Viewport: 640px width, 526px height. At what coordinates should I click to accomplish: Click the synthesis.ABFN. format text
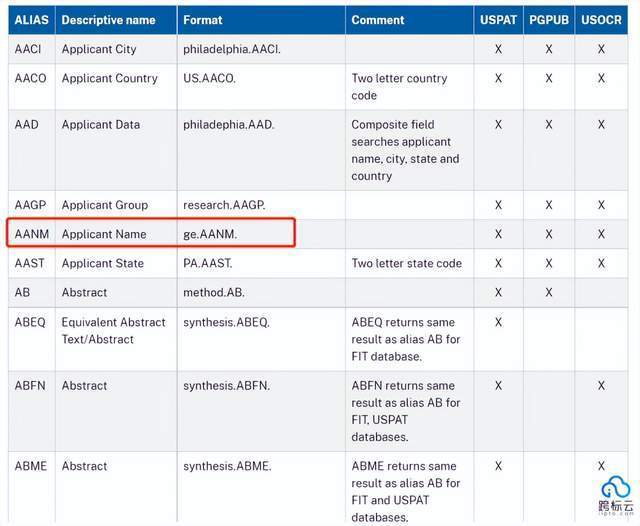[227, 385]
